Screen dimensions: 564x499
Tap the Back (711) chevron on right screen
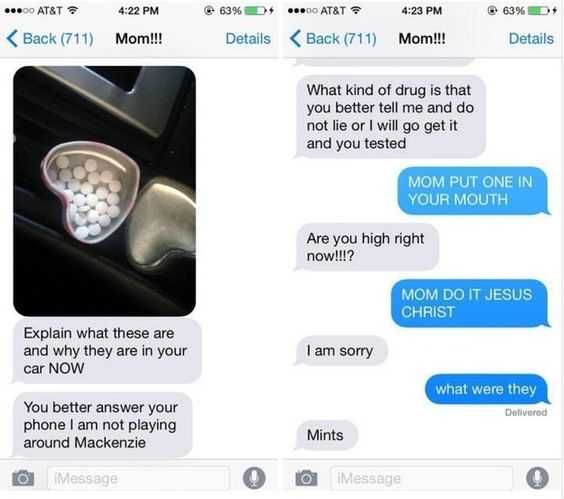pos(295,38)
